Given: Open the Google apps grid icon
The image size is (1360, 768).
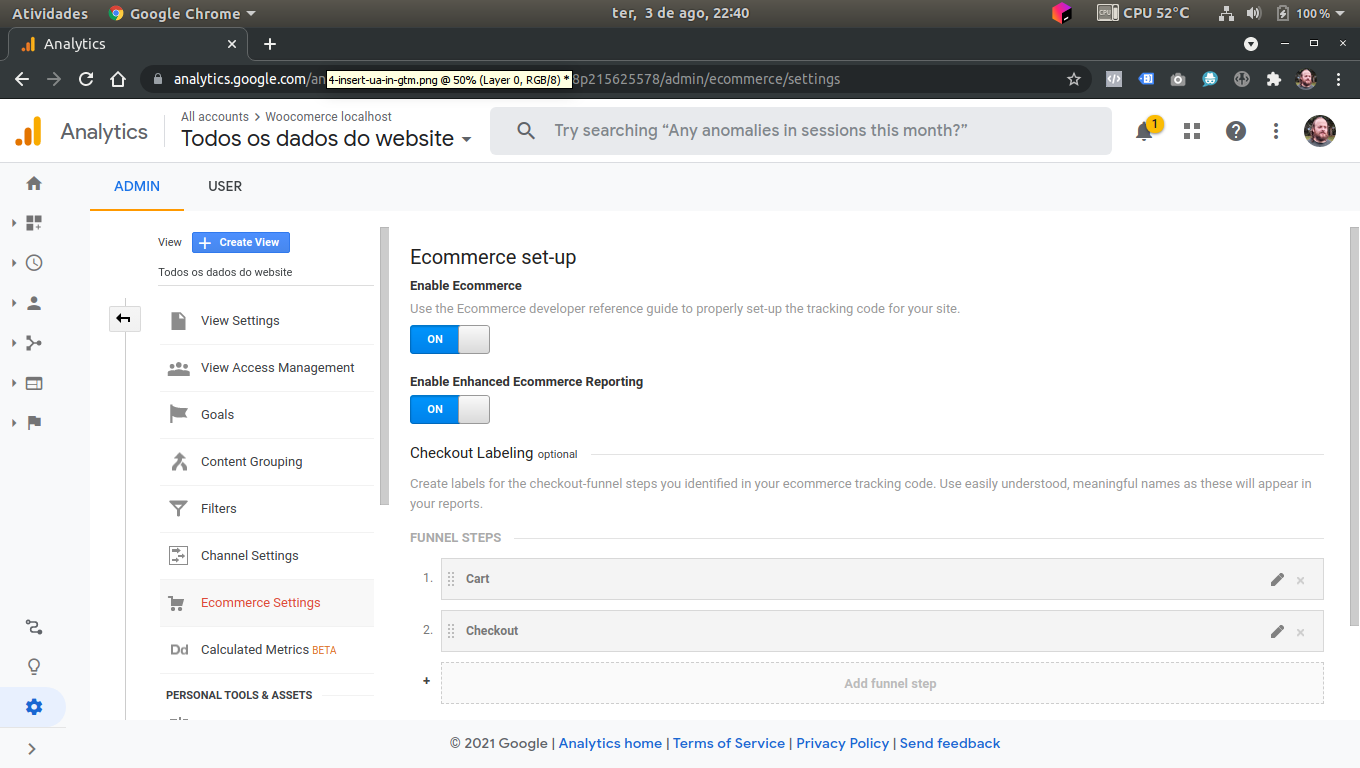Looking at the screenshot, I should (1191, 131).
